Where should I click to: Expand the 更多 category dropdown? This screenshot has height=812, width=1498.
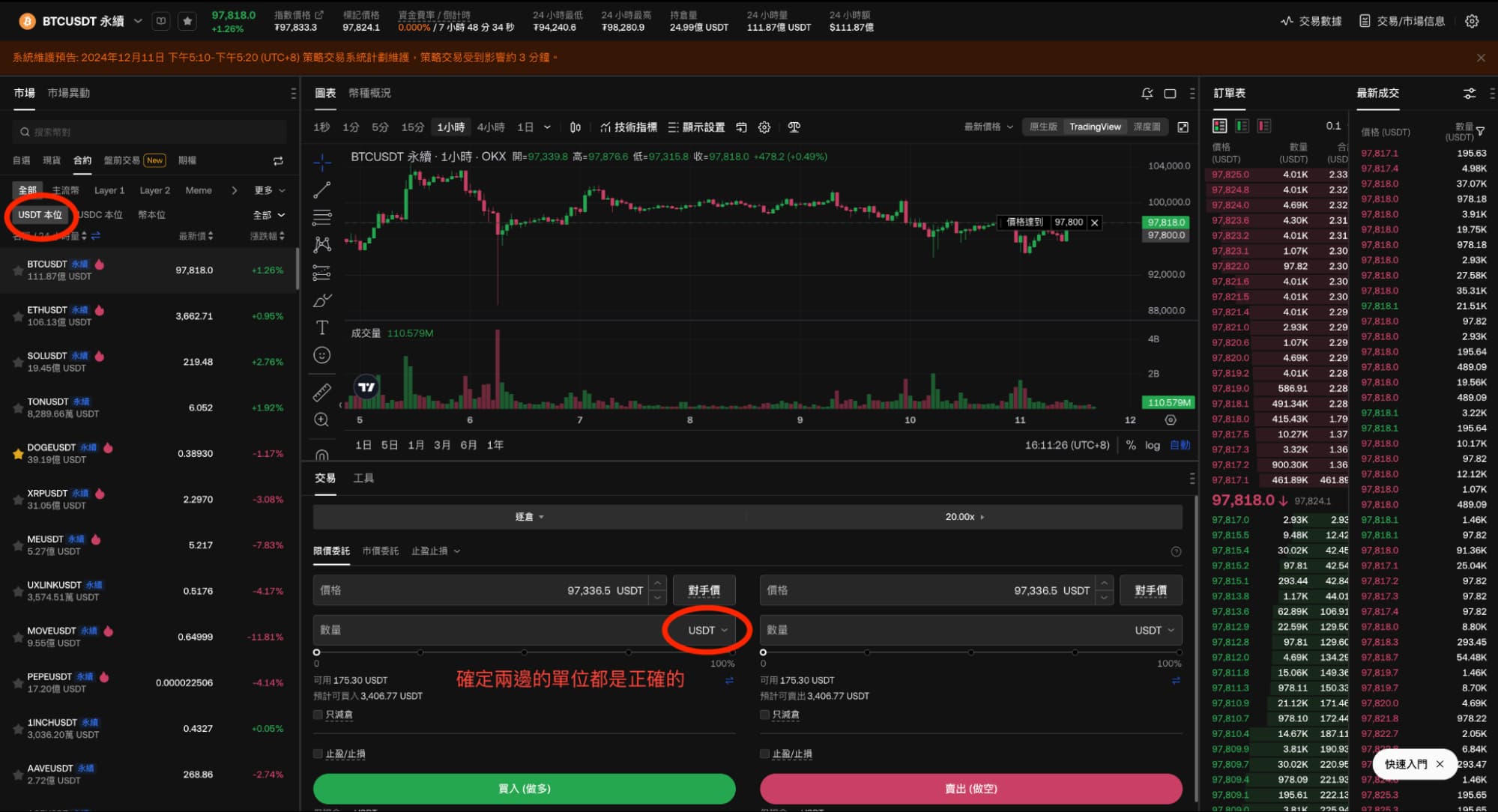[270, 190]
